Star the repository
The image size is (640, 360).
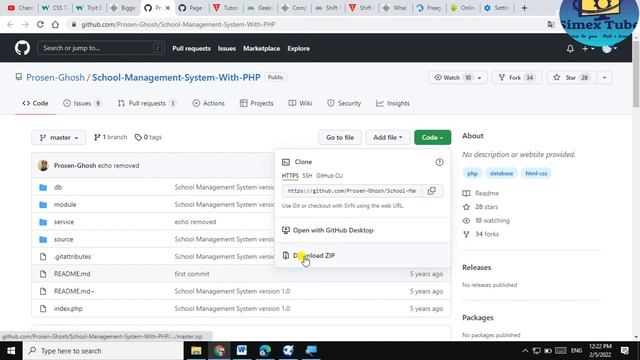point(571,78)
